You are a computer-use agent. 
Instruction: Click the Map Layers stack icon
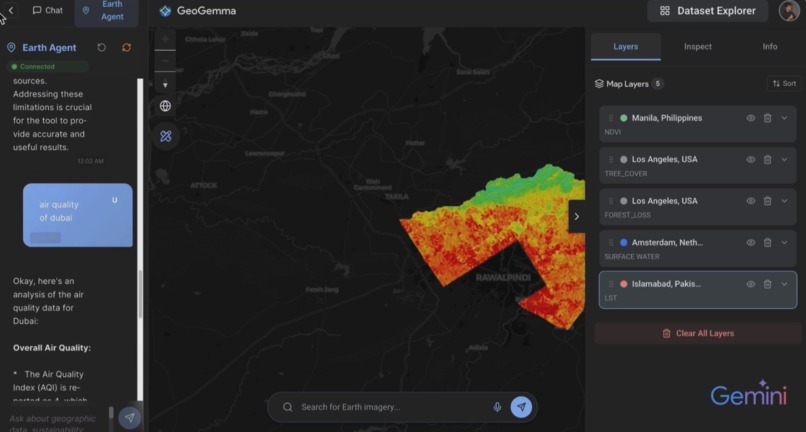pos(599,84)
